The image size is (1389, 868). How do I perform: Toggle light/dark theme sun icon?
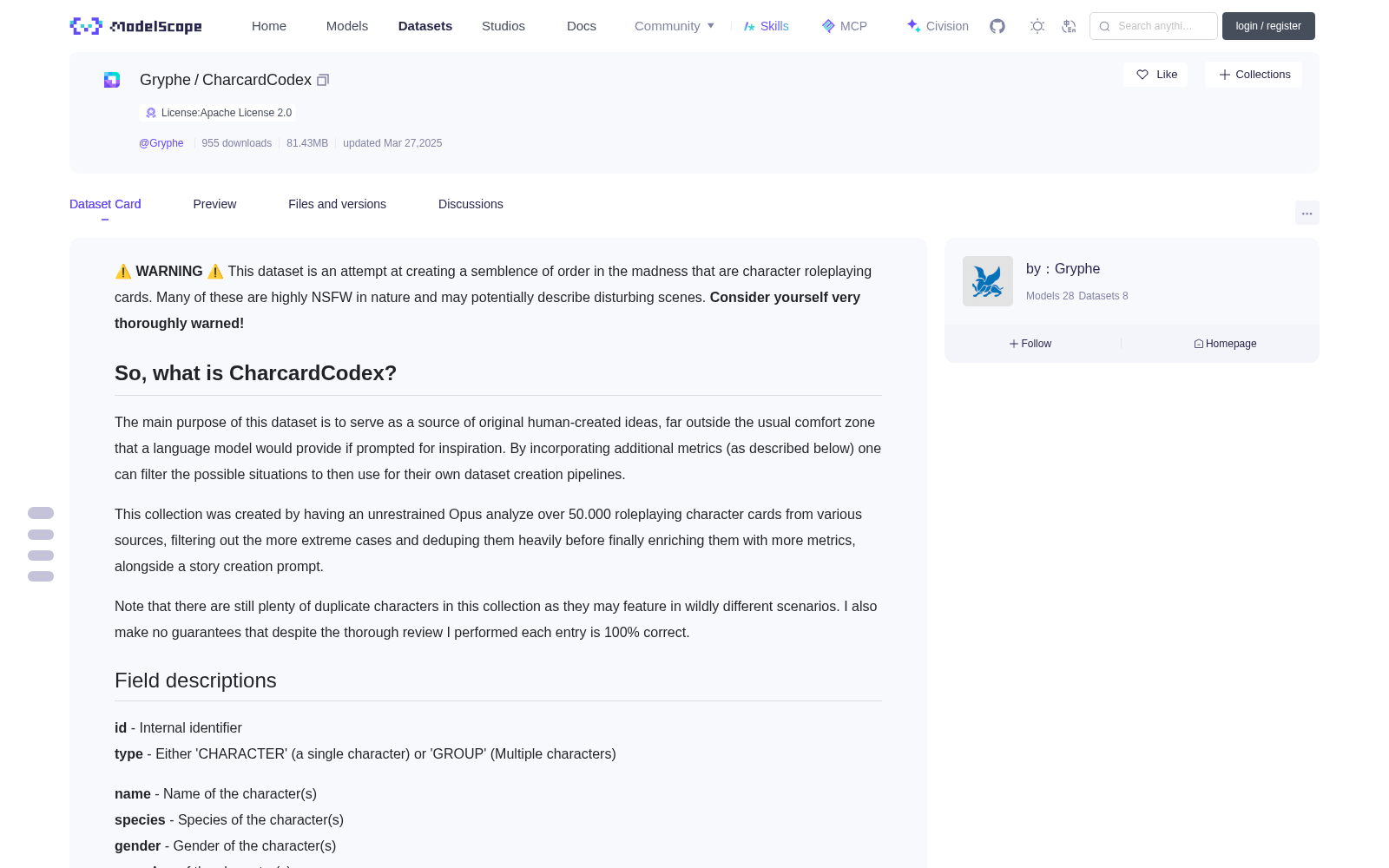coord(1037,26)
